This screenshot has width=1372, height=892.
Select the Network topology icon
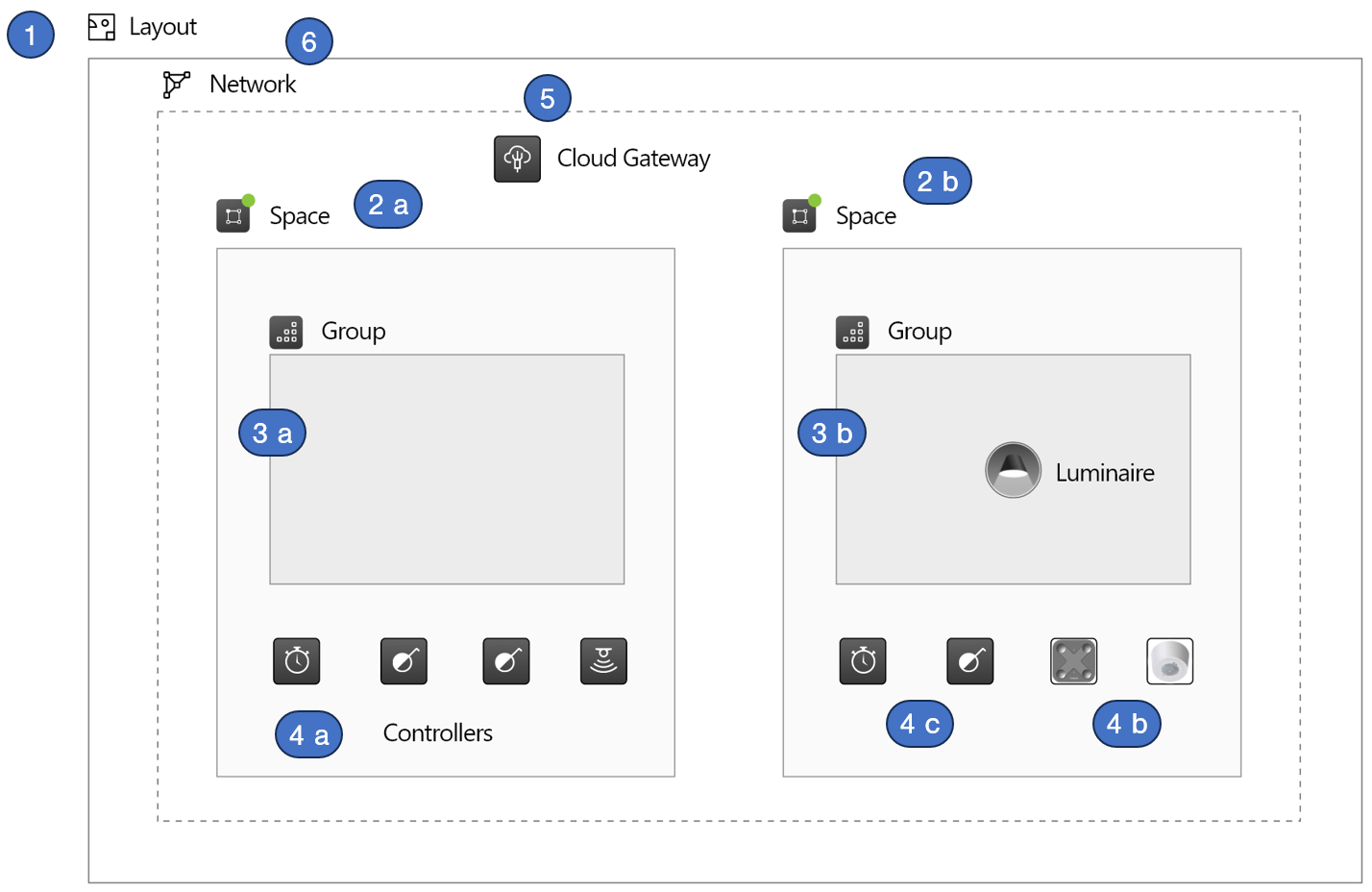pos(176,85)
